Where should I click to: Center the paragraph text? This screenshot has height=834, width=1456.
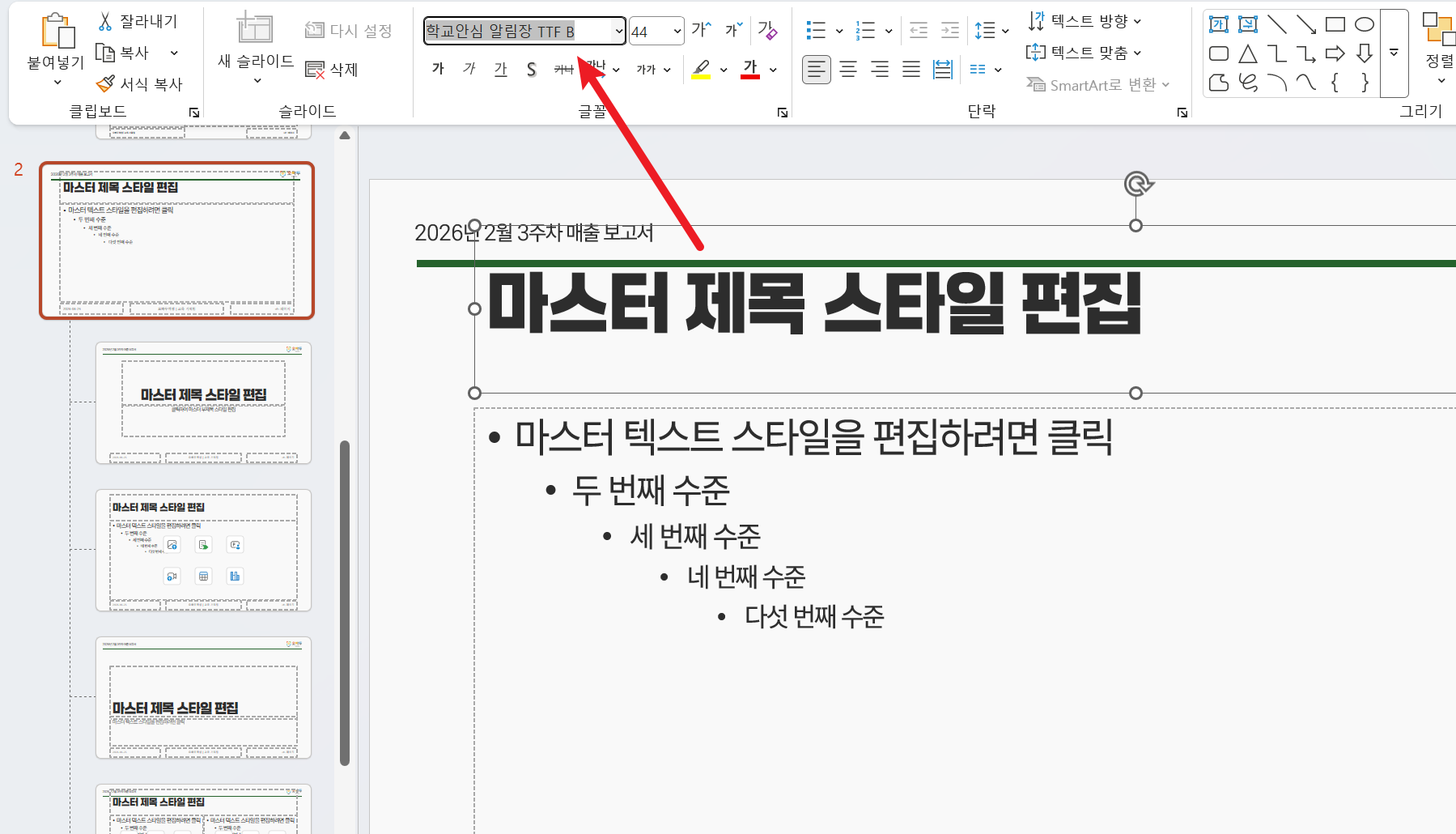point(848,70)
